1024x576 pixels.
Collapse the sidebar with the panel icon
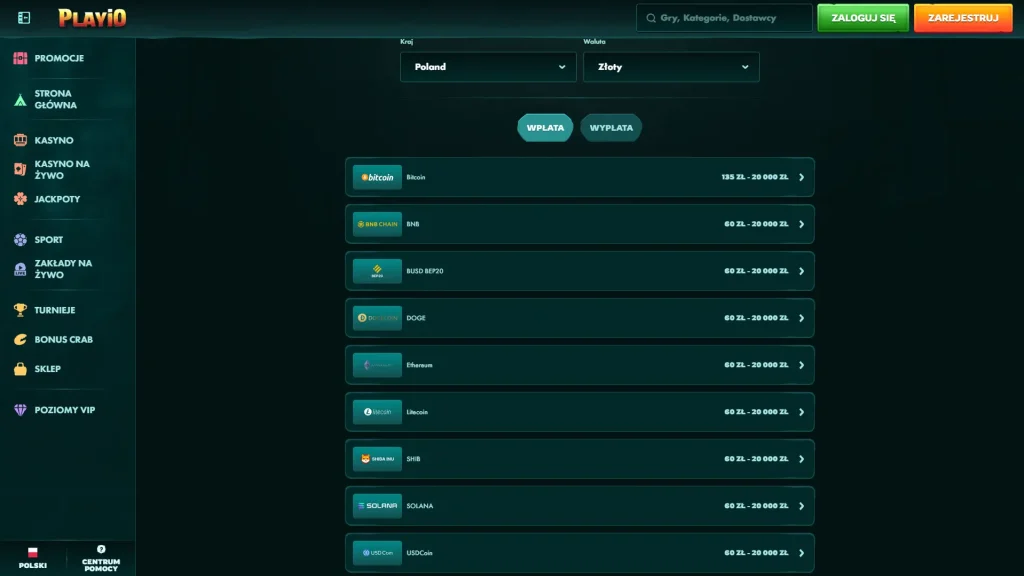point(24,18)
